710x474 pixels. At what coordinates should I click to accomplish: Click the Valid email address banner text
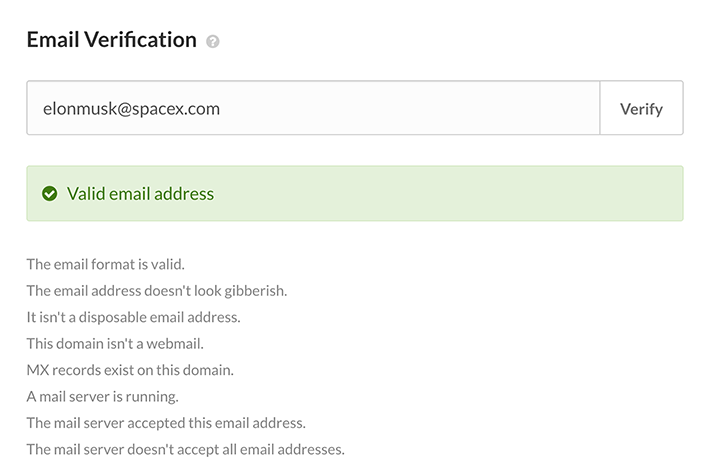tap(140, 194)
